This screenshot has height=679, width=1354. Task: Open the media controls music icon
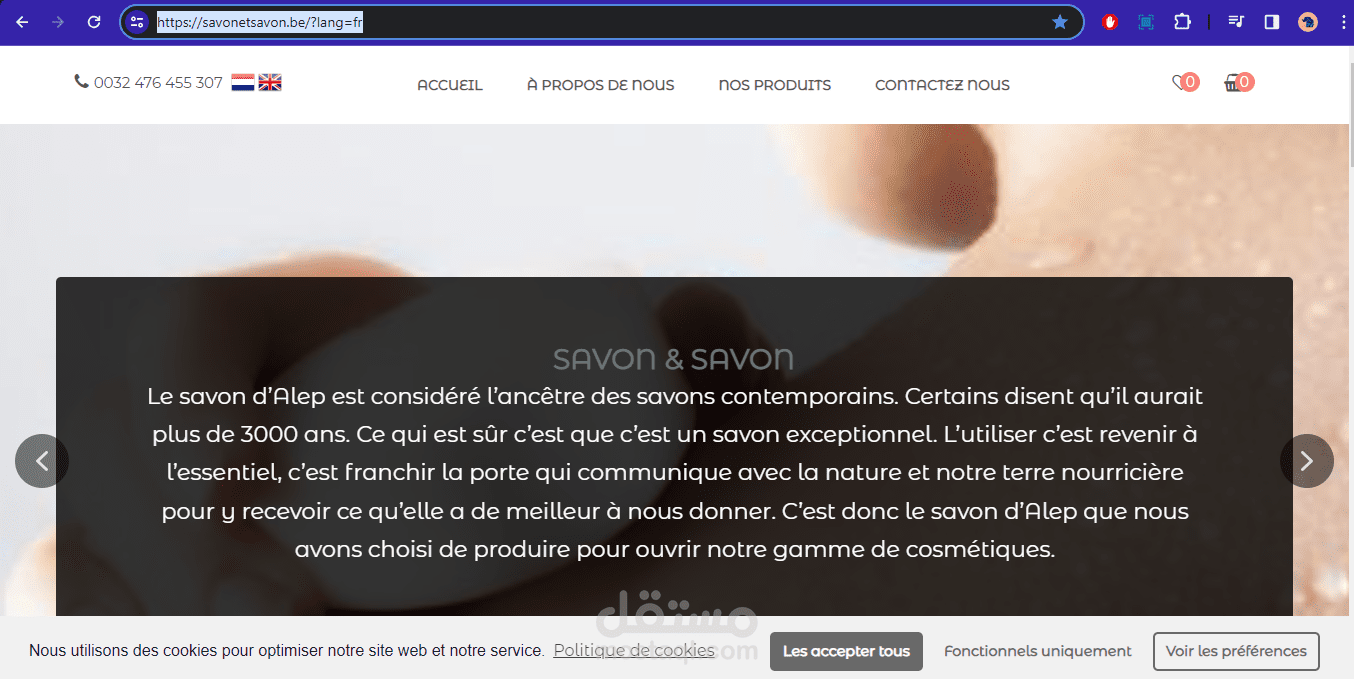1236,22
